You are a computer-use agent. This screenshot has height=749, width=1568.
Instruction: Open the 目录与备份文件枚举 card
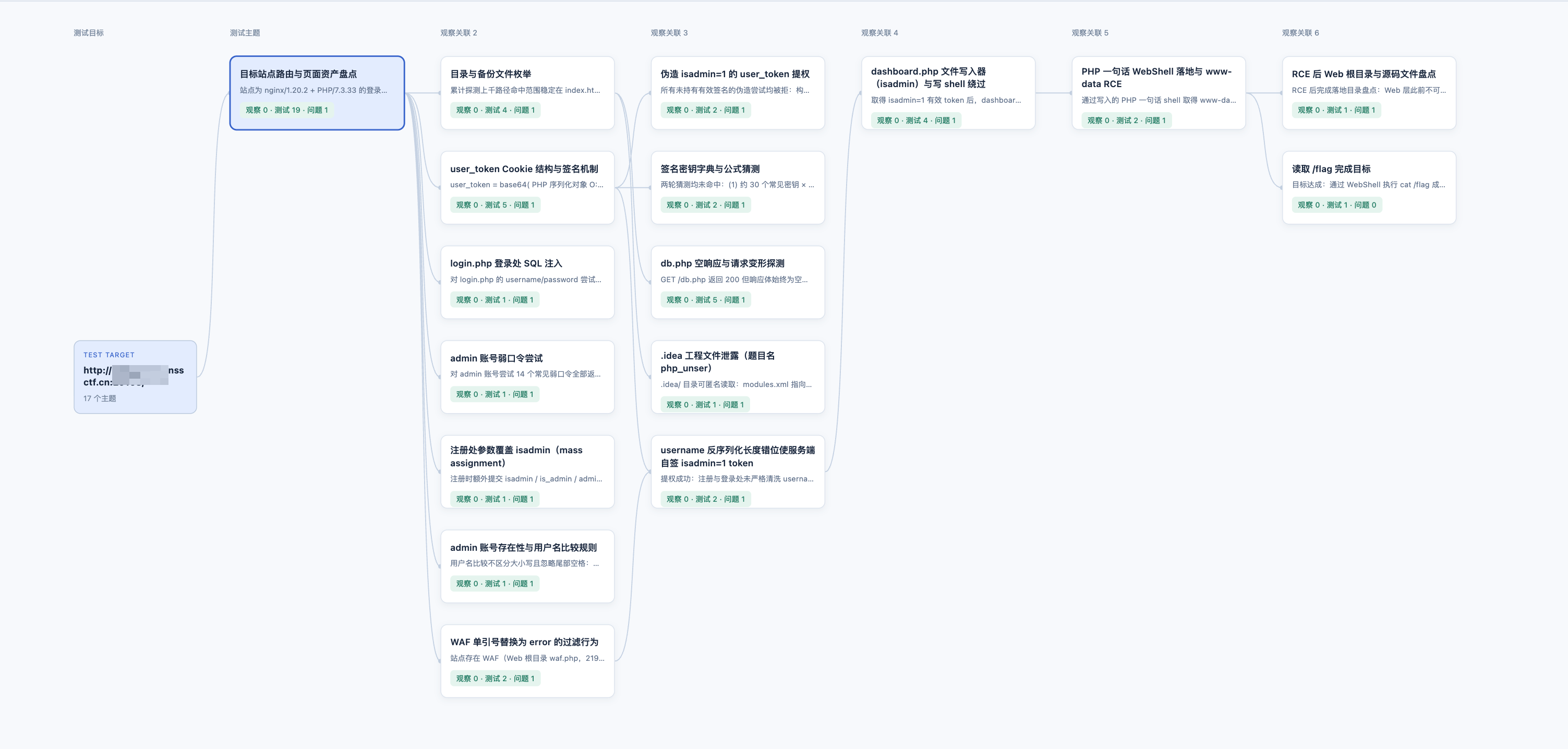click(x=527, y=93)
